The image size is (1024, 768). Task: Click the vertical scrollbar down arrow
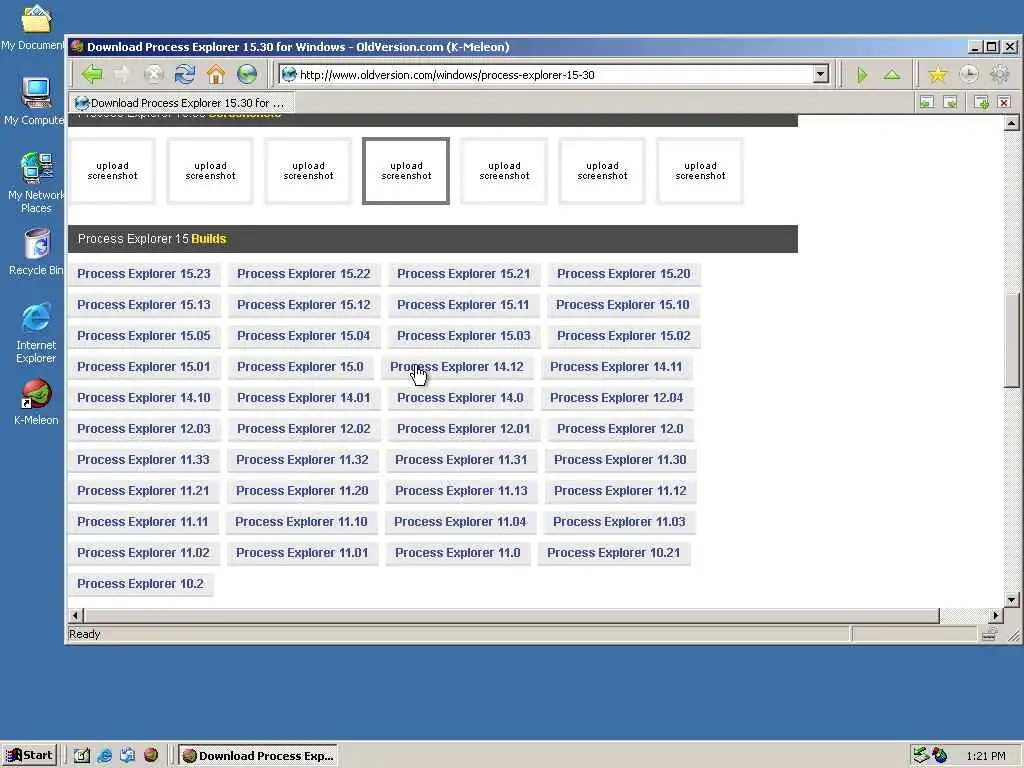coord(1012,600)
